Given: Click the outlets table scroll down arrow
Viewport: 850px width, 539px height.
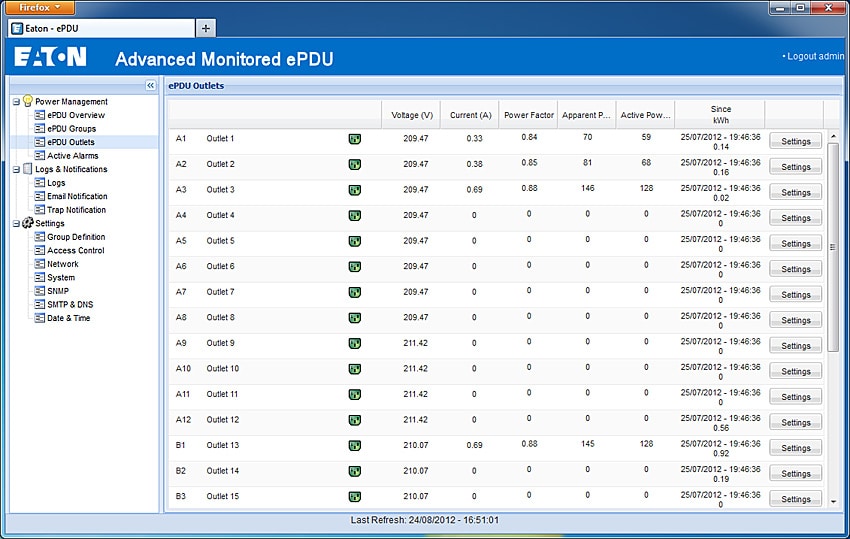Looking at the screenshot, I should pyautogui.click(x=833, y=502).
